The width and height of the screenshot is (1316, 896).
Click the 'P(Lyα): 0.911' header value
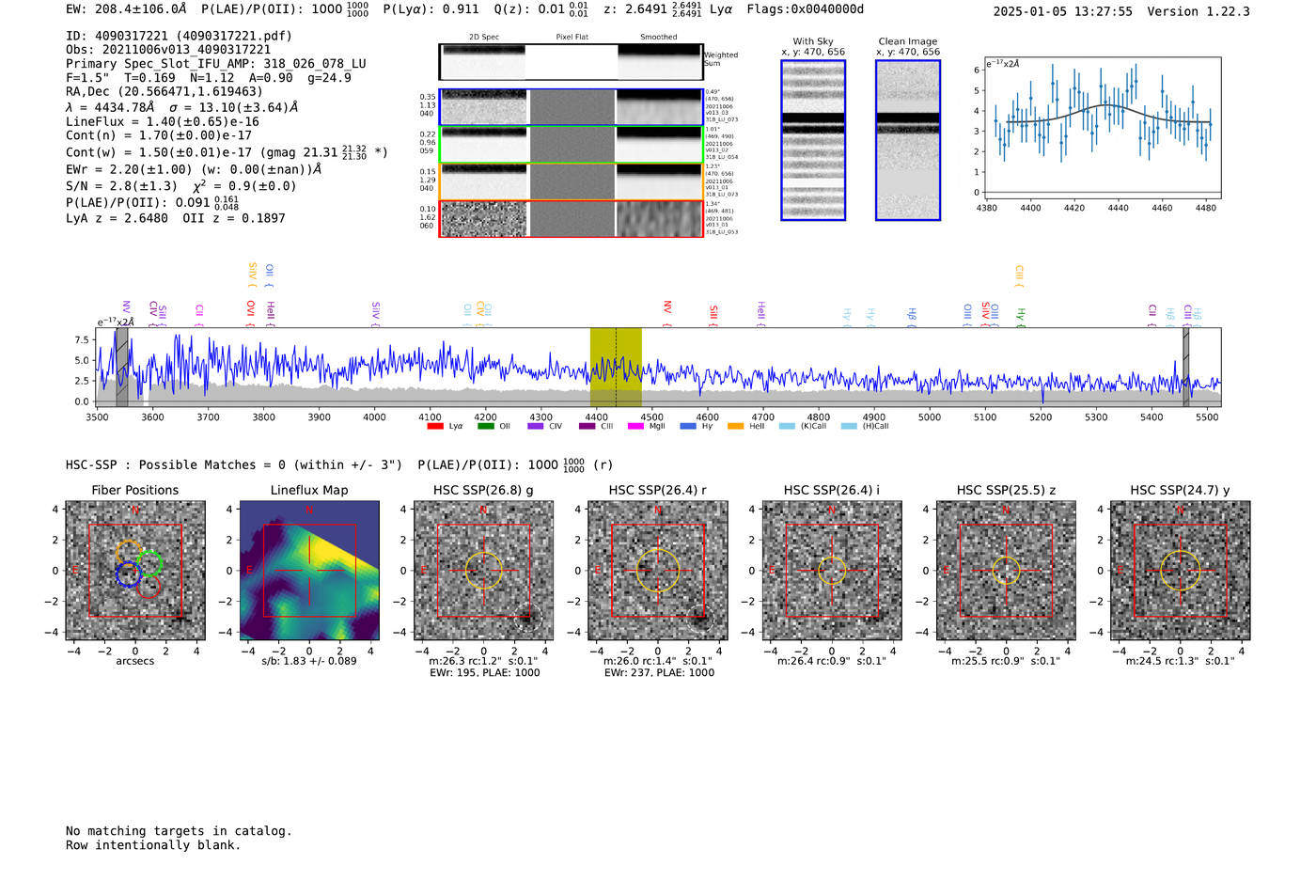tap(431, 9)
